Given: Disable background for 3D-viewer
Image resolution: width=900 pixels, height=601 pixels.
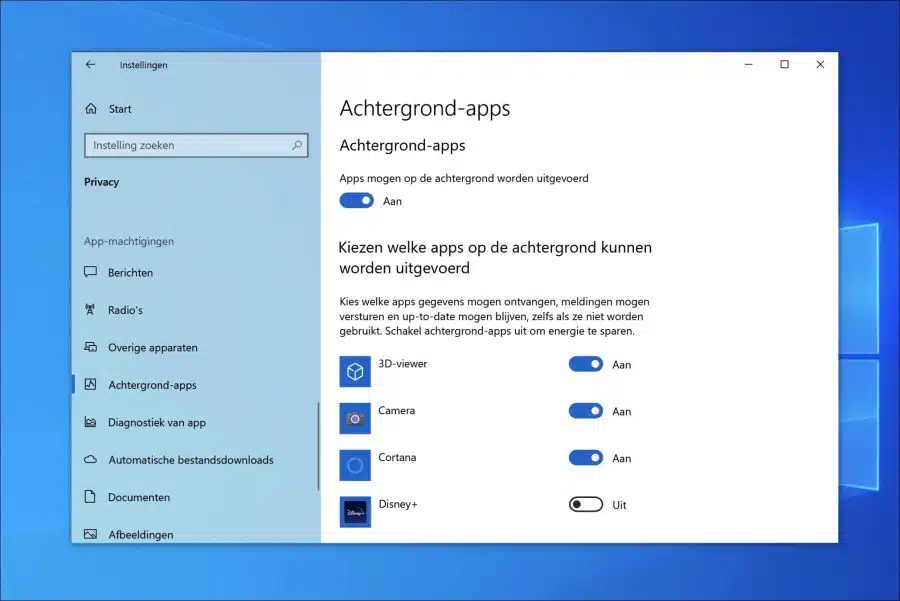Looking at the screenshot, I should click(585, 364).
